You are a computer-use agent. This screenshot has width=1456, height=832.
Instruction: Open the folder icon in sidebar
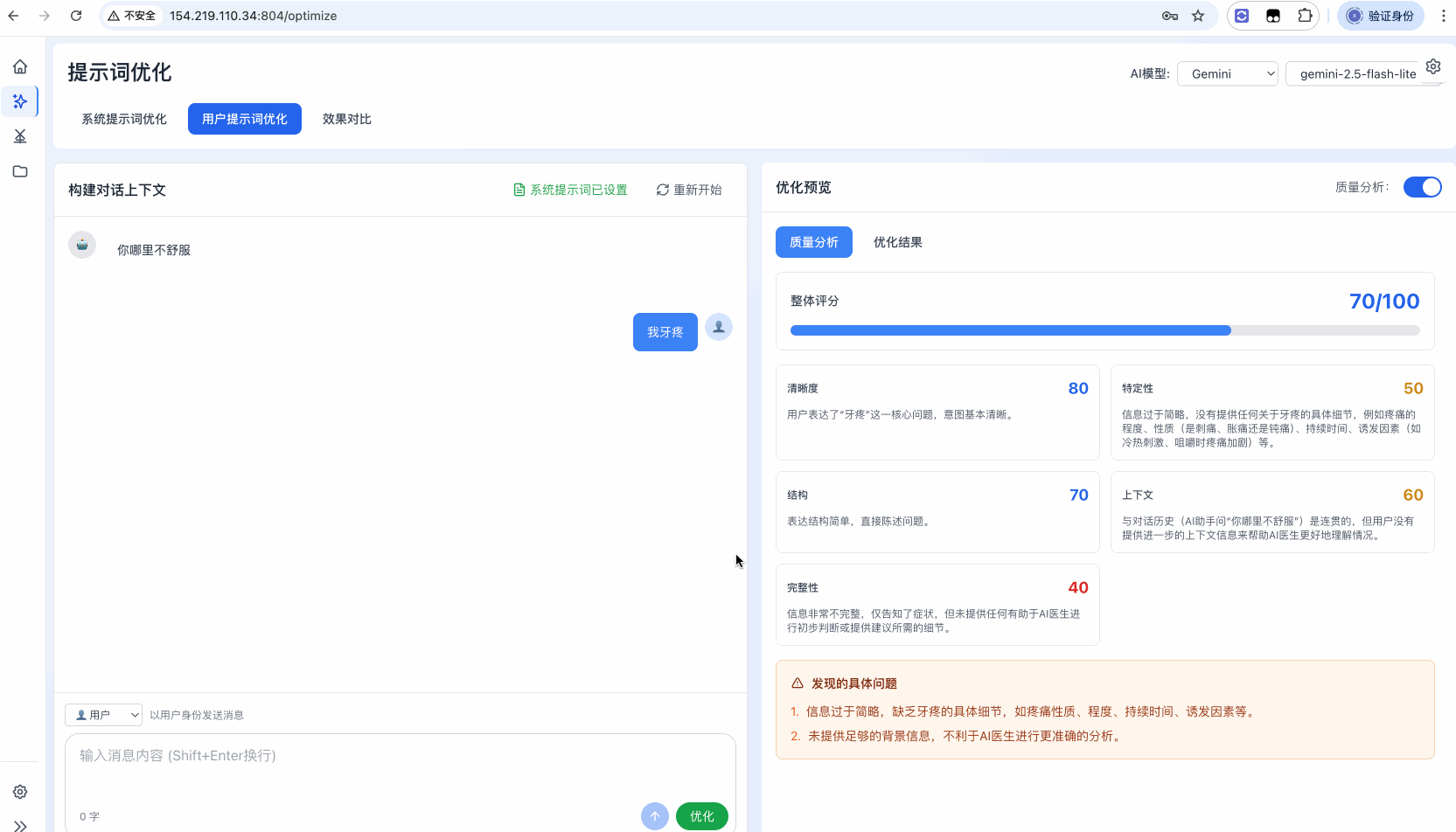pyautogui.click(x=20, y=171)
